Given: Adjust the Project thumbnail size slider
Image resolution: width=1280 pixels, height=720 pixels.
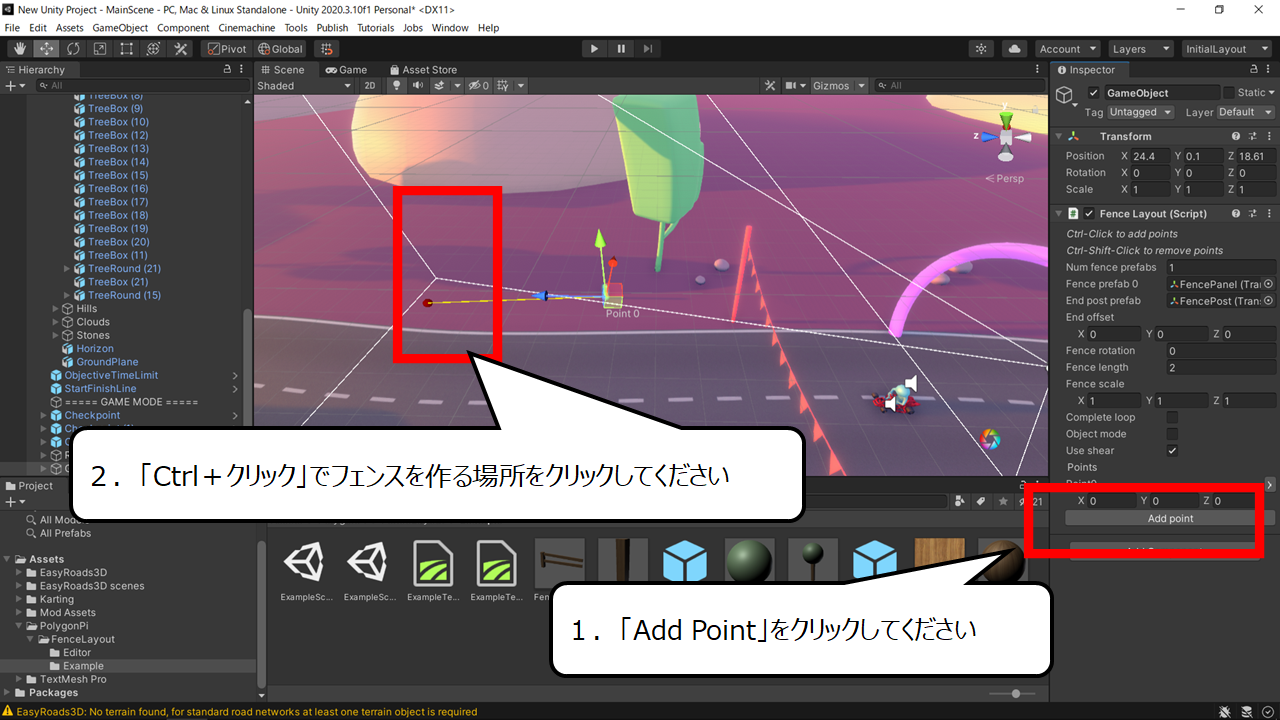Looking at the screenshot, I should [1016, 694].
